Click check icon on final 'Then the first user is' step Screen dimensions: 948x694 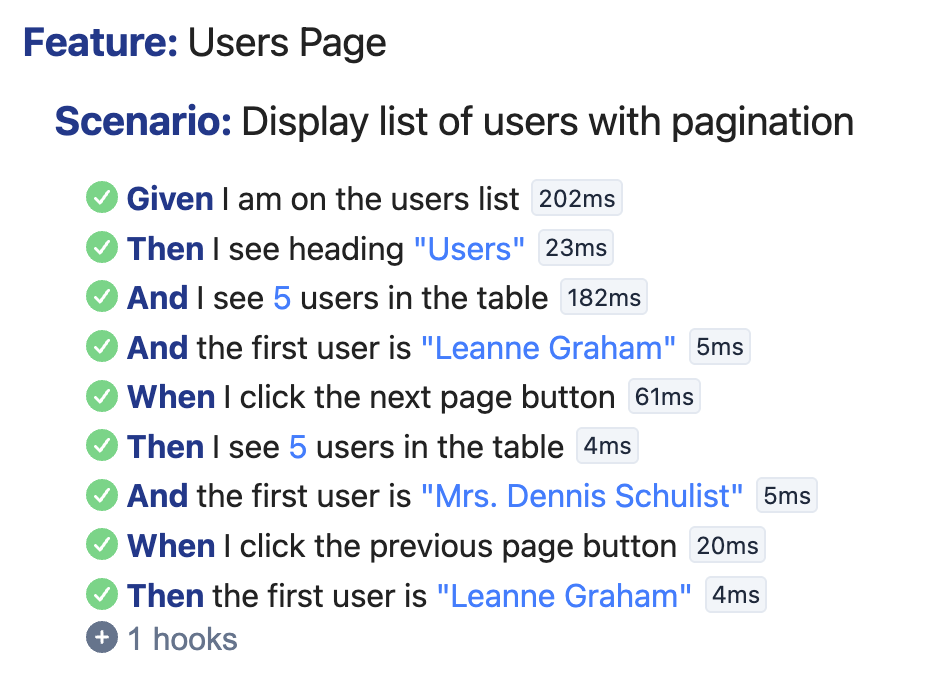click(102, 594)
